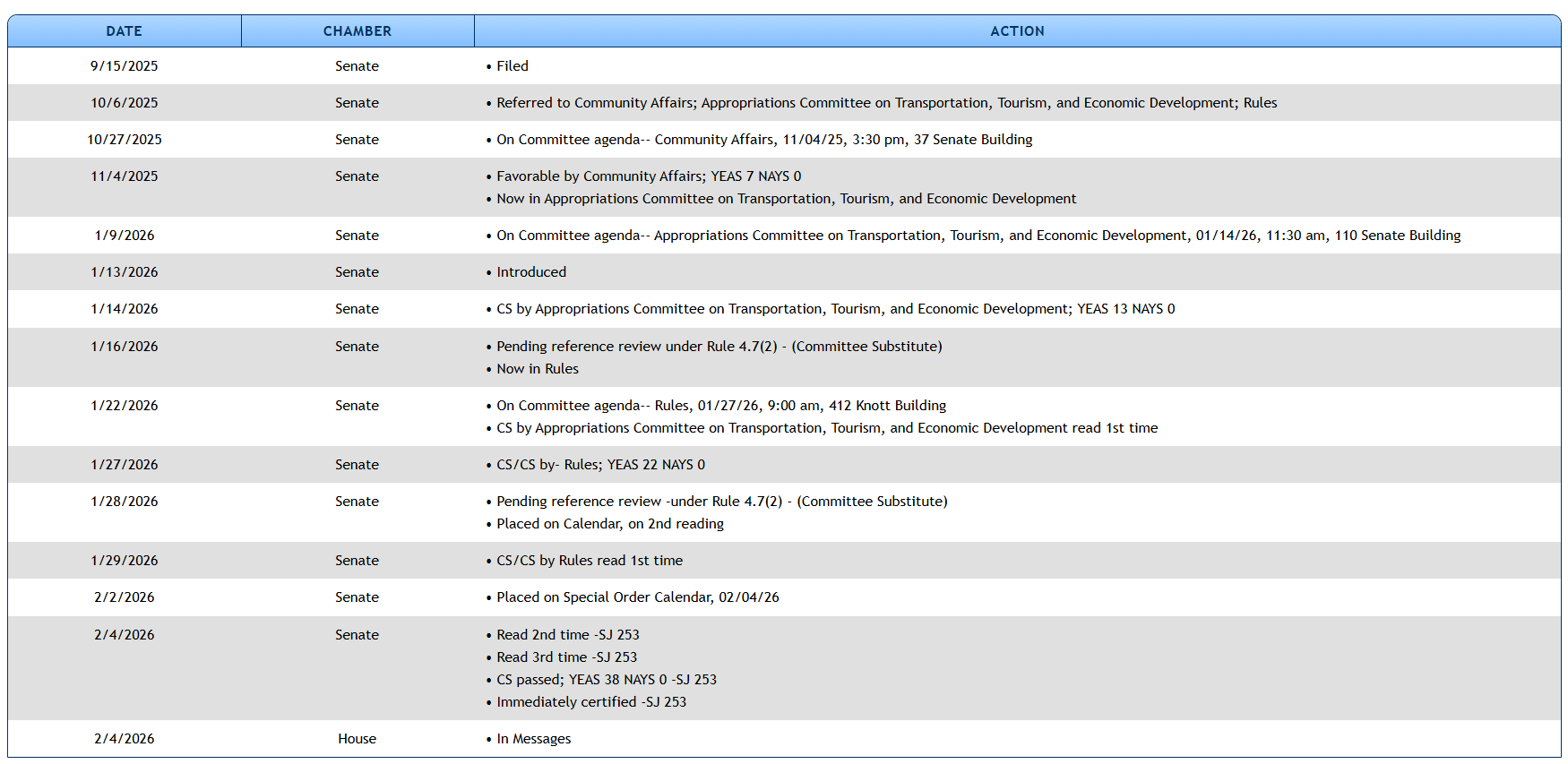Click the ACTION column header
Viewport: 1568px width, 764px height.
coord(1016,31)
